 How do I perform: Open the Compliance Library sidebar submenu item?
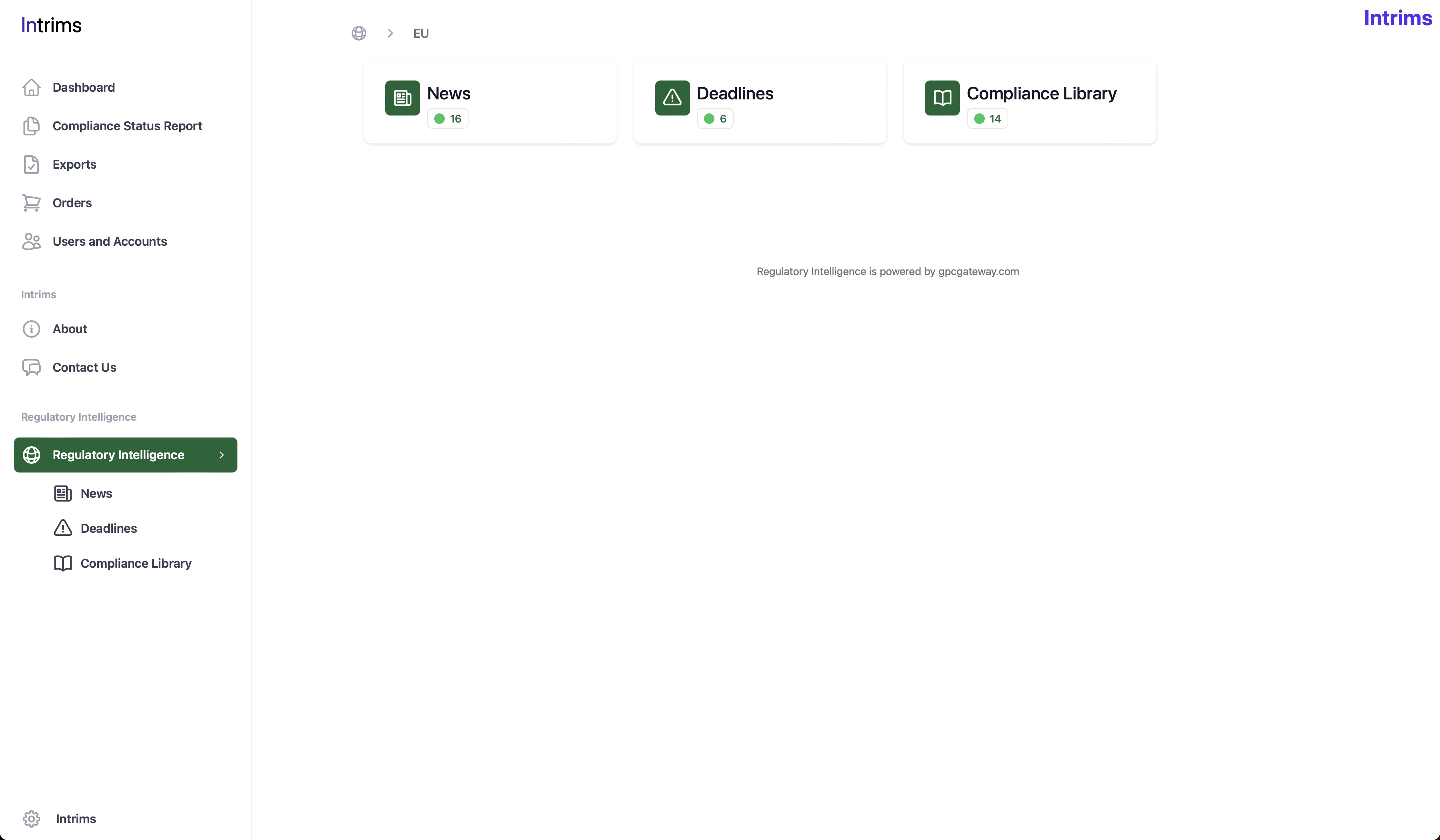tap(136, 563)
